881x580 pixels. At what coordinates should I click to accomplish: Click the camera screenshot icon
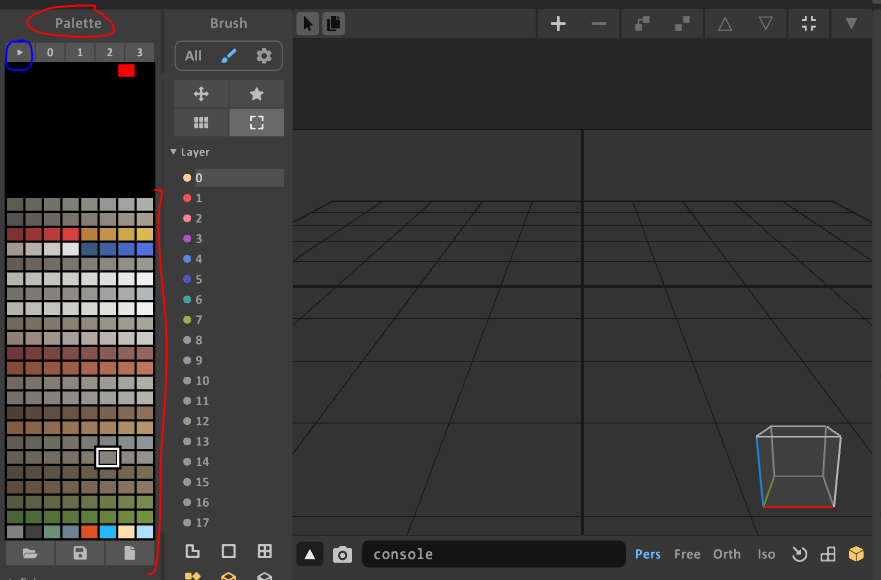point(342,554)
